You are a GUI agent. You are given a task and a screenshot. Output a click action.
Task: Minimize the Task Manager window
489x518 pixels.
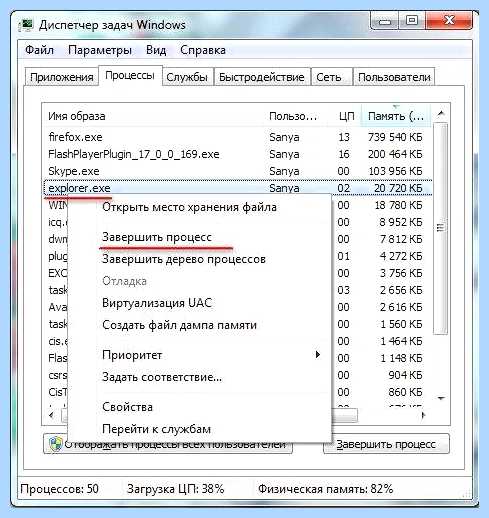click(x=384, y=21)
